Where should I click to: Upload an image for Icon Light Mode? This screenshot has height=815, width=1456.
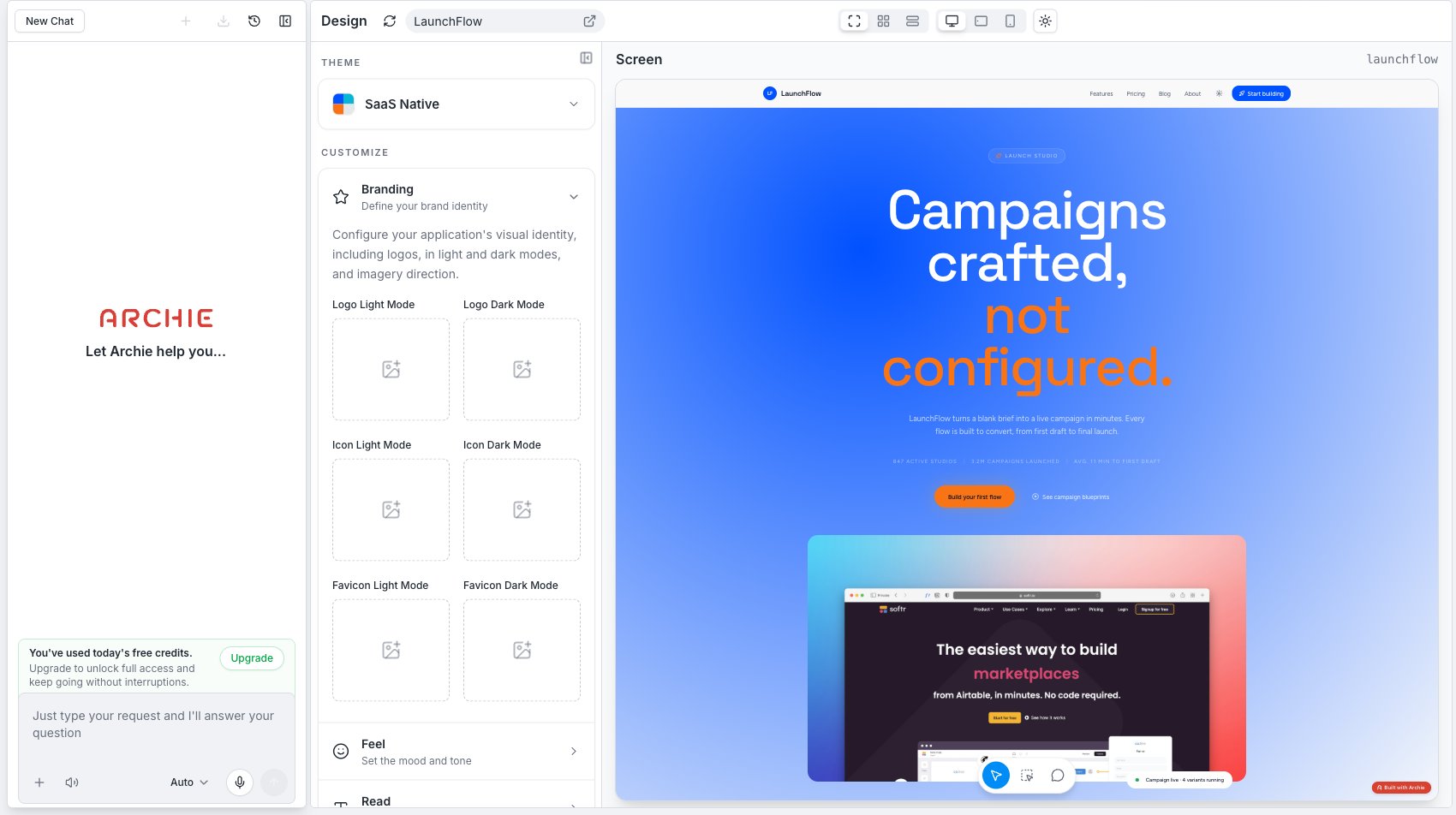tap(391, 509)
